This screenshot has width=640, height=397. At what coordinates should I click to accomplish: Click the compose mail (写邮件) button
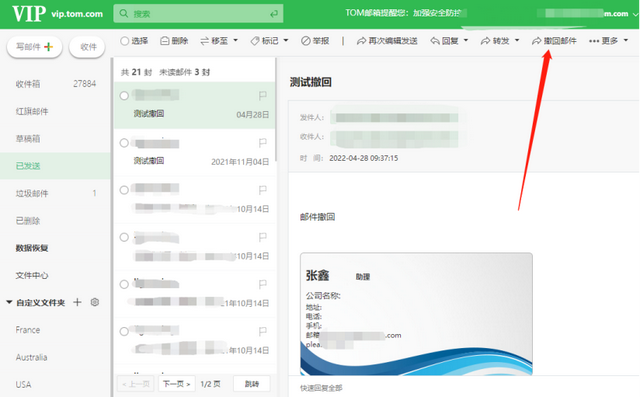(35, 47)
